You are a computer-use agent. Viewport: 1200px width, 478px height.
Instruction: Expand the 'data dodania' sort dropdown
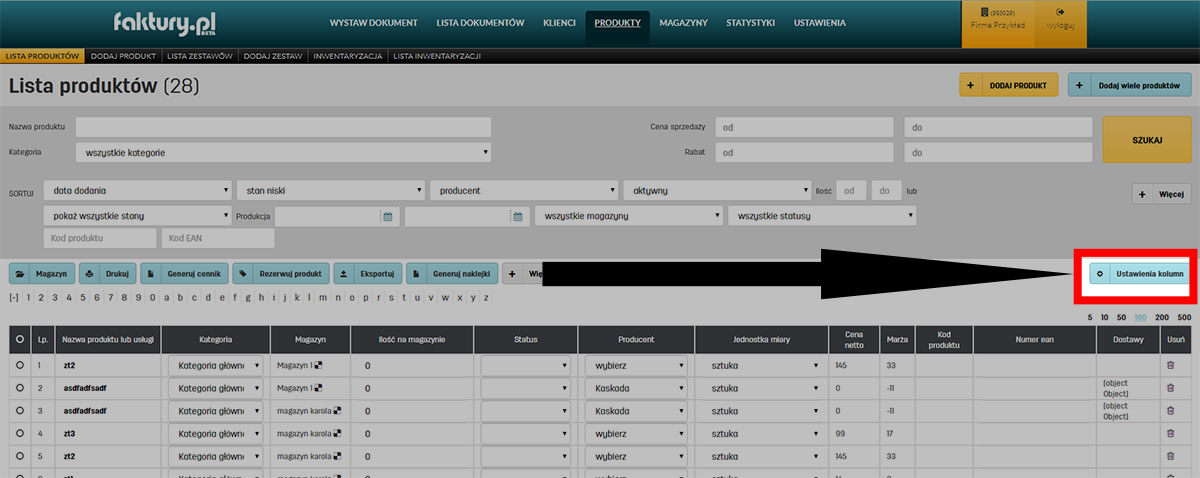coord(137,190)
